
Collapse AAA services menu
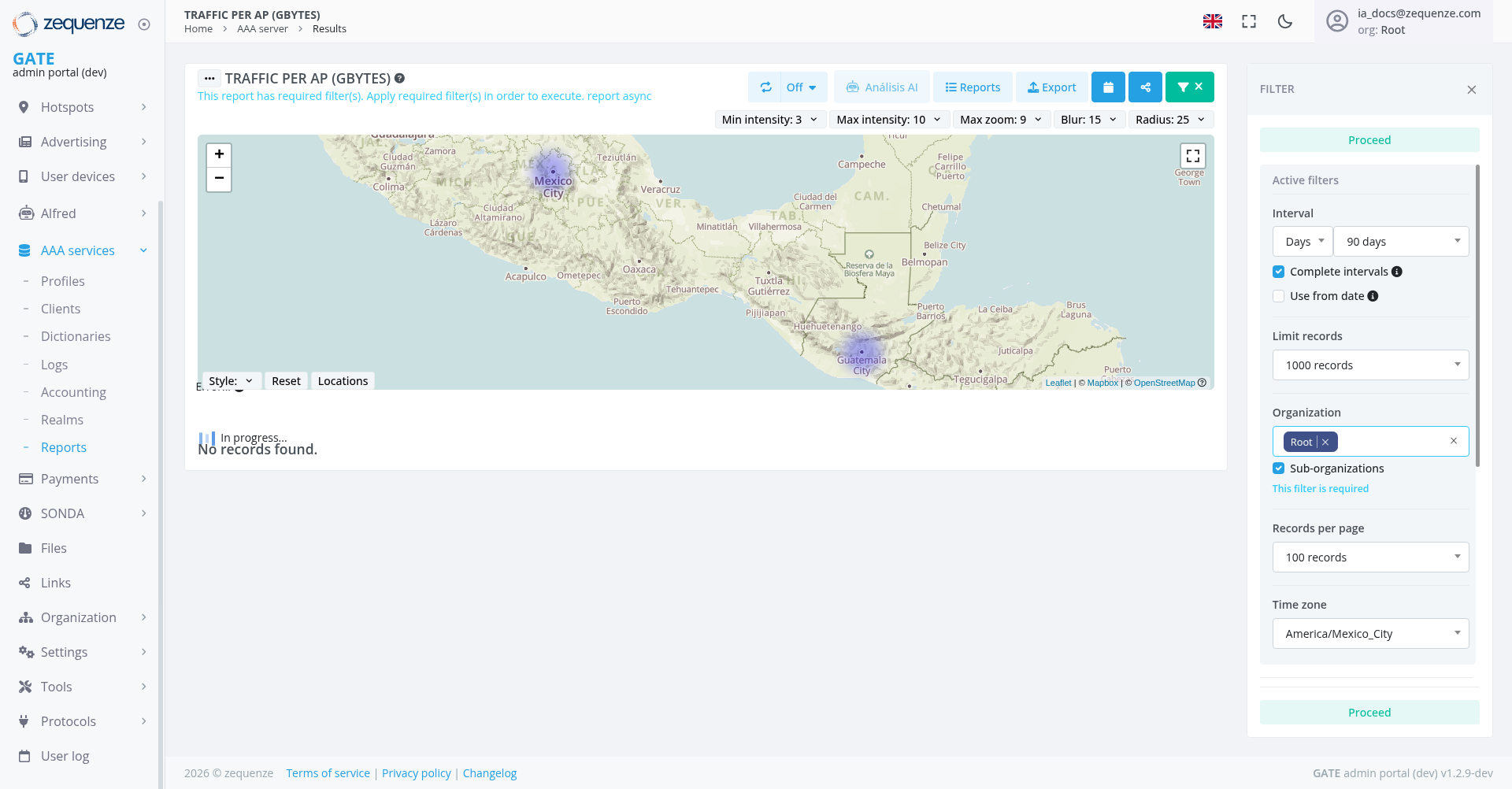82,250
